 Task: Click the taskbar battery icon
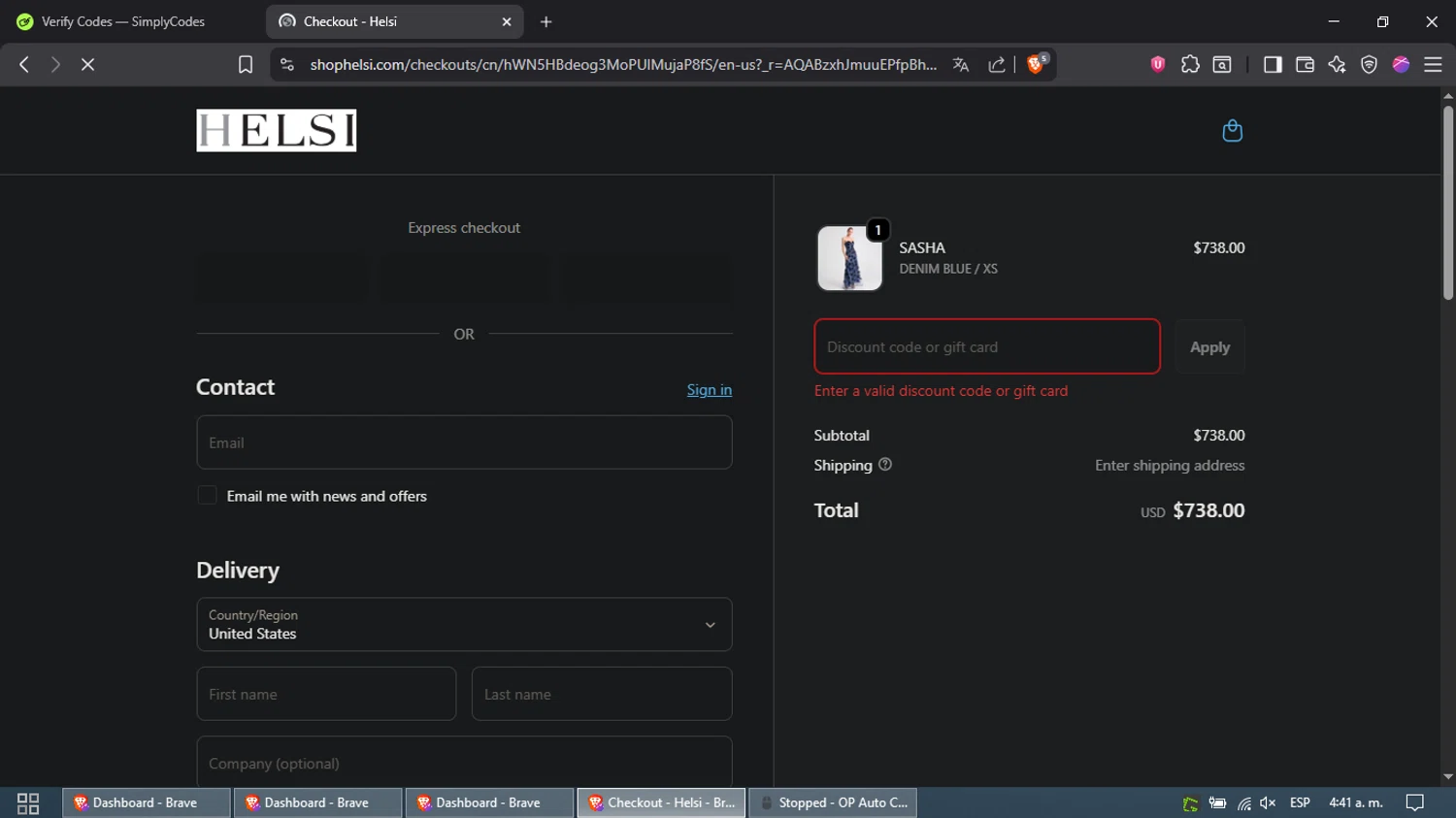(x=1217, y=802)
